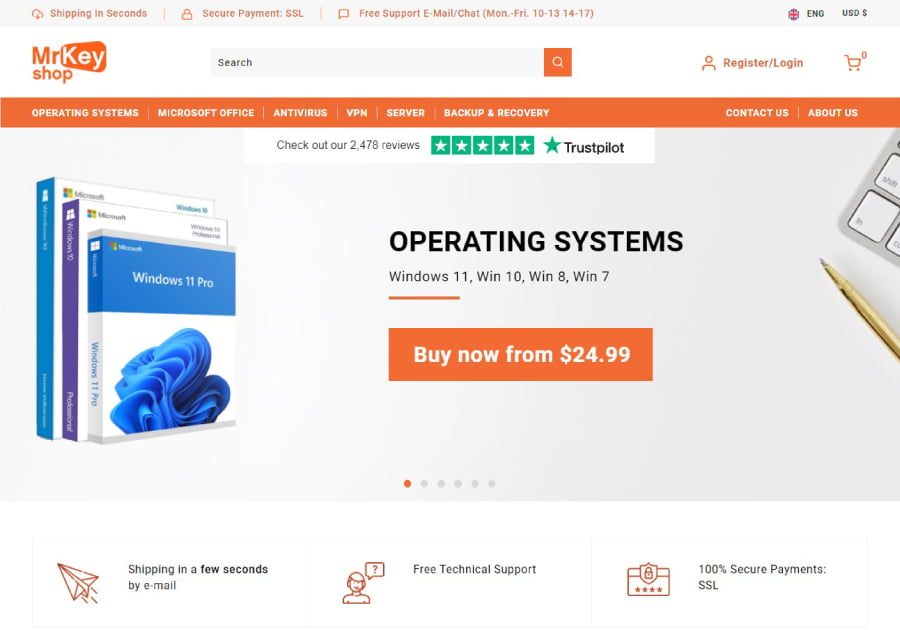The image size is (900, 630).
Task: Click the paper plane shipping icon
Action: 79,583
